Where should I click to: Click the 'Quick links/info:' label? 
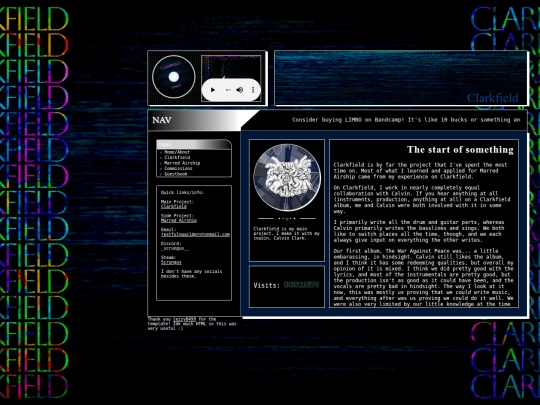click(x=182, y=193)
